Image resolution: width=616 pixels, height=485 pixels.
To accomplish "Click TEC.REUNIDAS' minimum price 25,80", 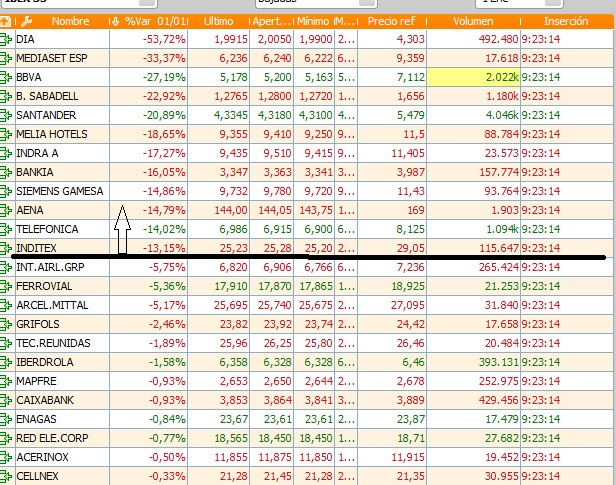I will tap(319, 343).
